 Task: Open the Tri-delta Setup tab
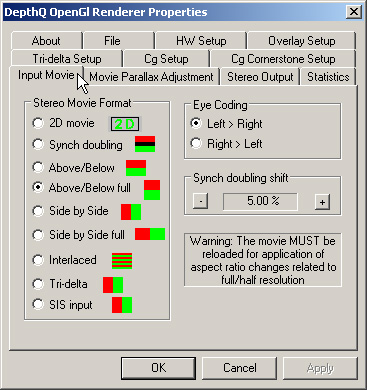(67, 59)
